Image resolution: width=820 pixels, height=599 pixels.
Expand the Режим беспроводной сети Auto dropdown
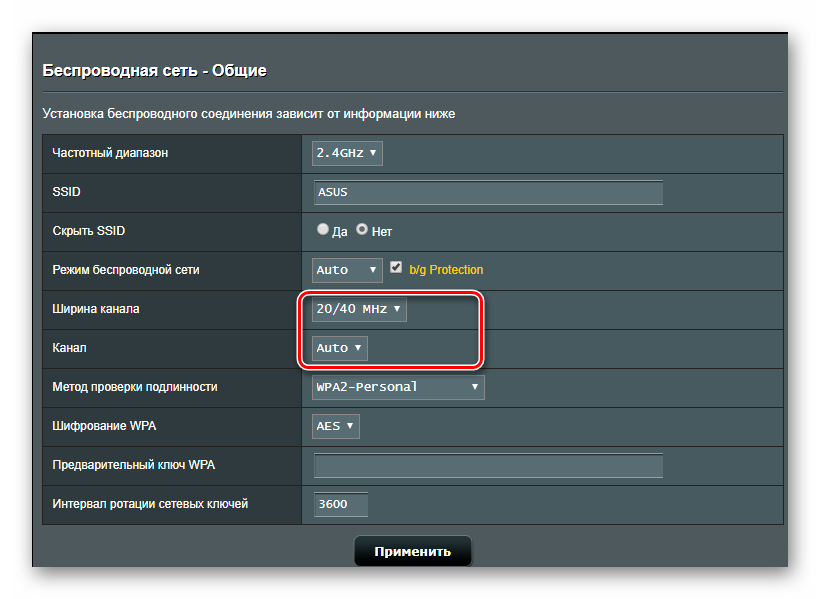pos(347,269)
